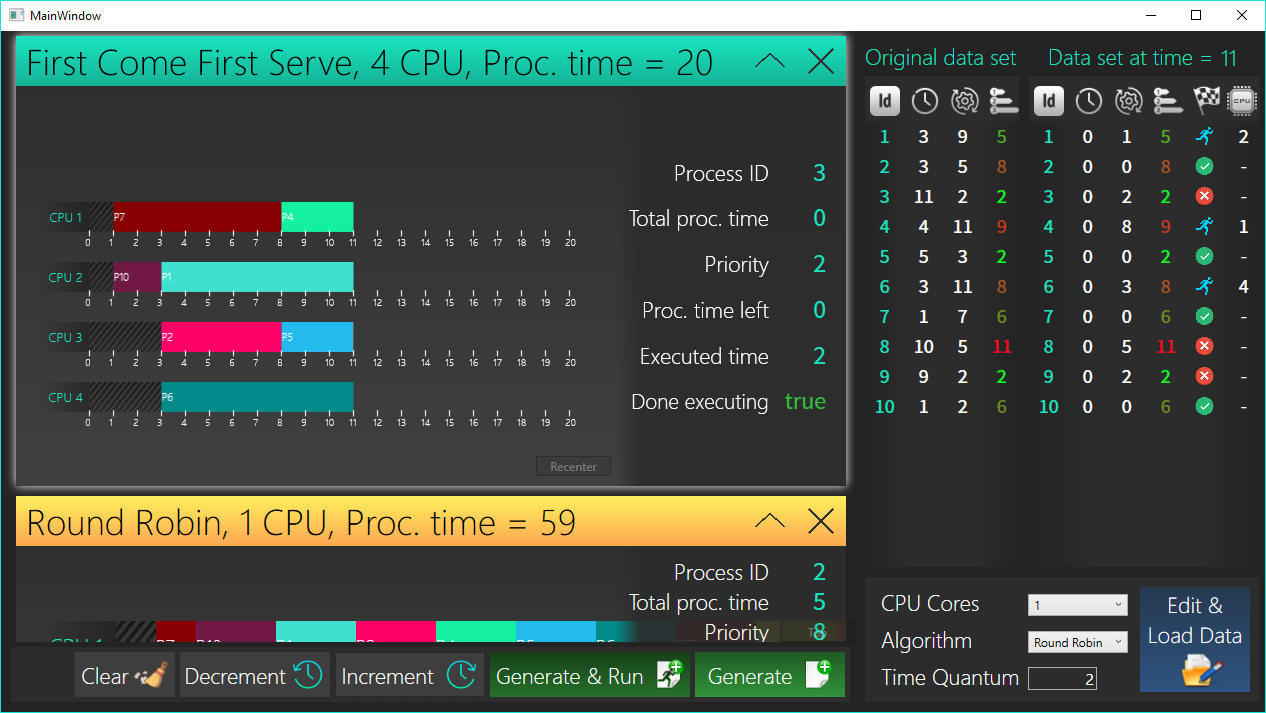
Task: Click the Increment time button
Action: coord(409,676)
